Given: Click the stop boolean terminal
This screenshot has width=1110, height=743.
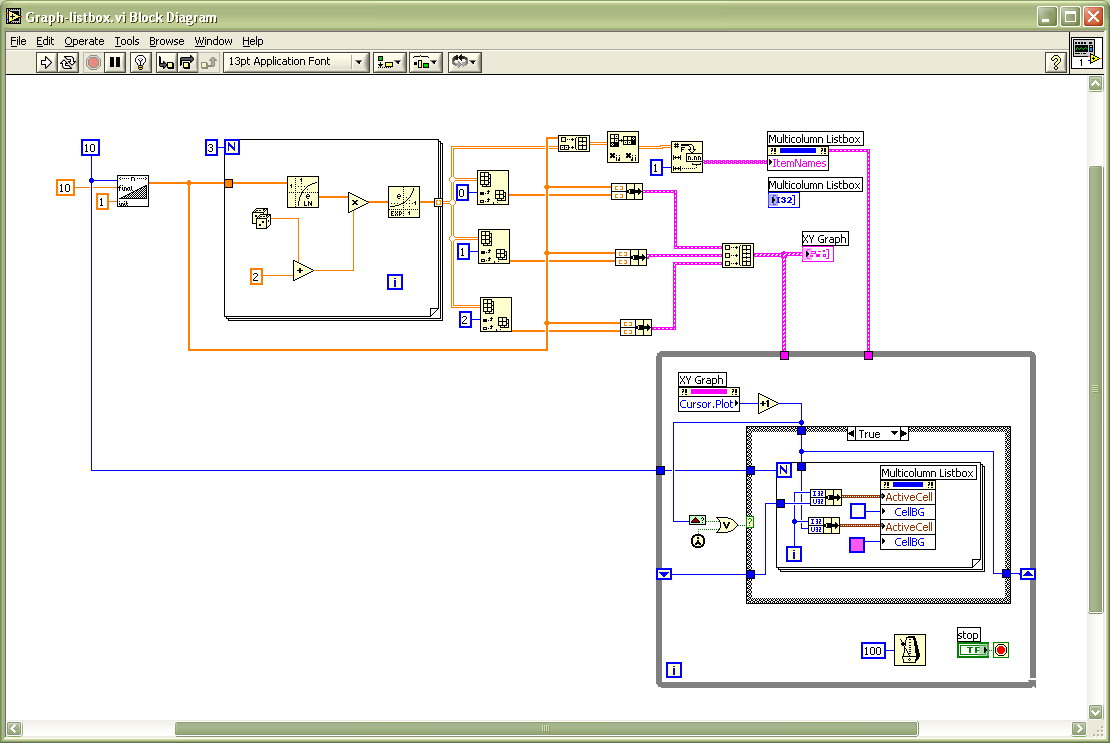Looking at the screenshot, I should 971,650.
